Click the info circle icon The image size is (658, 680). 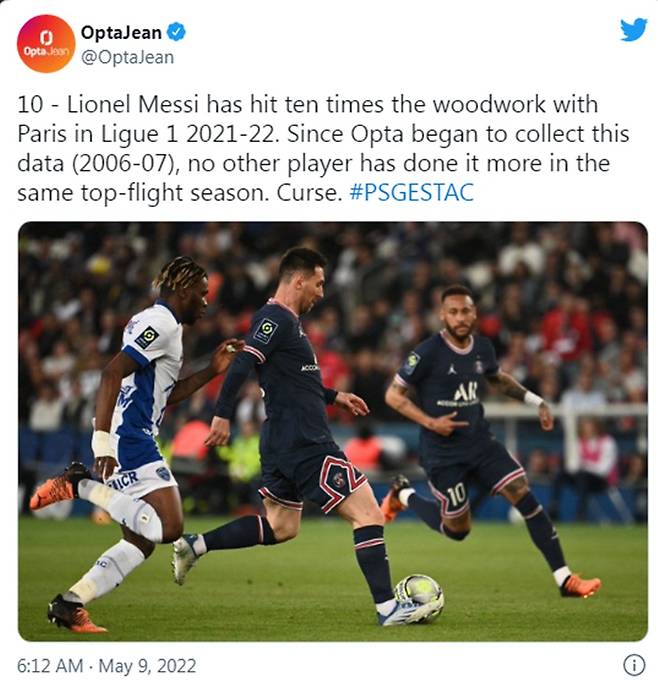click(634, 664)
